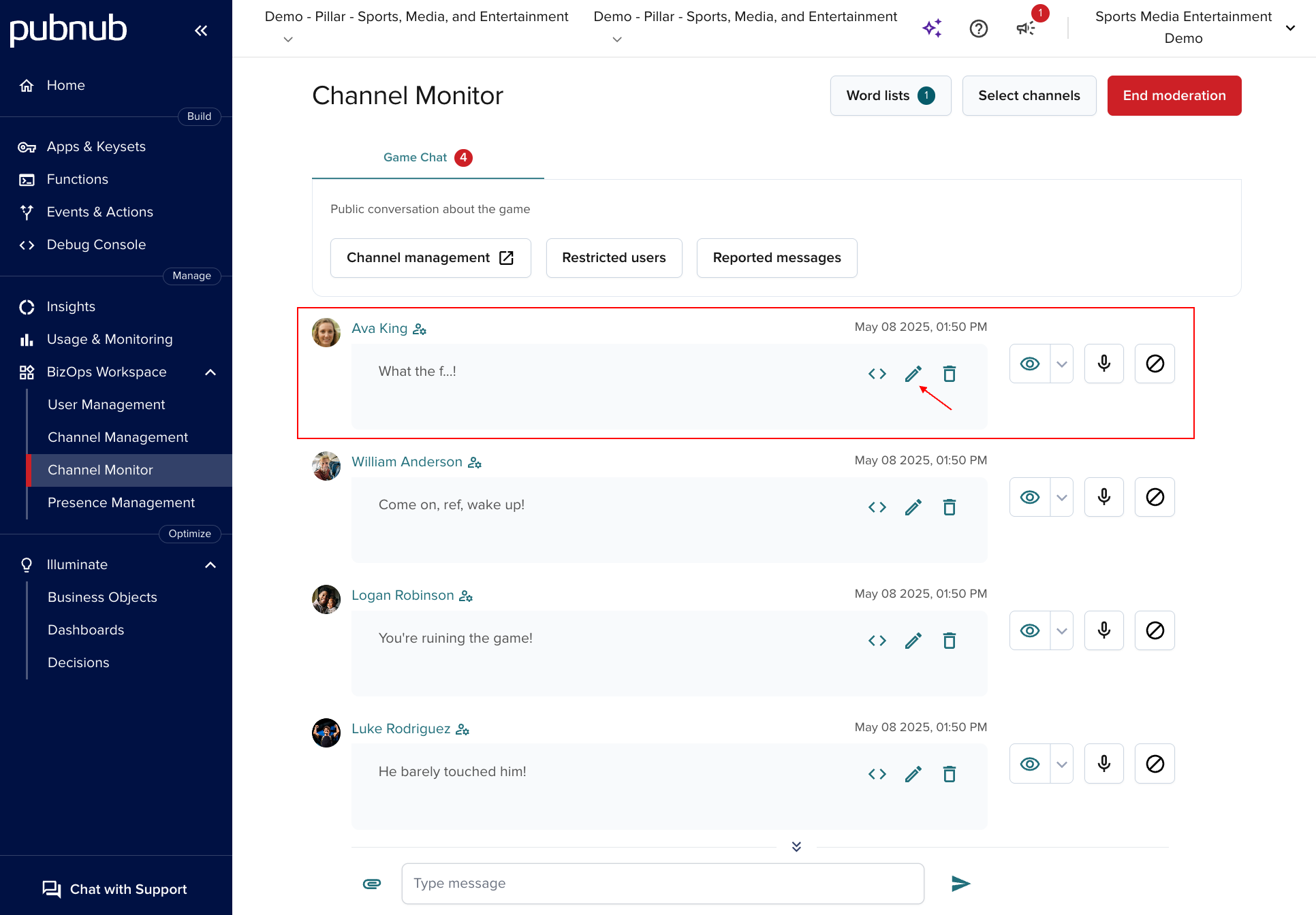The image size is (1316, 915).
Task: Open the announcements megaphone icon
Action: tap(1025, 28)
